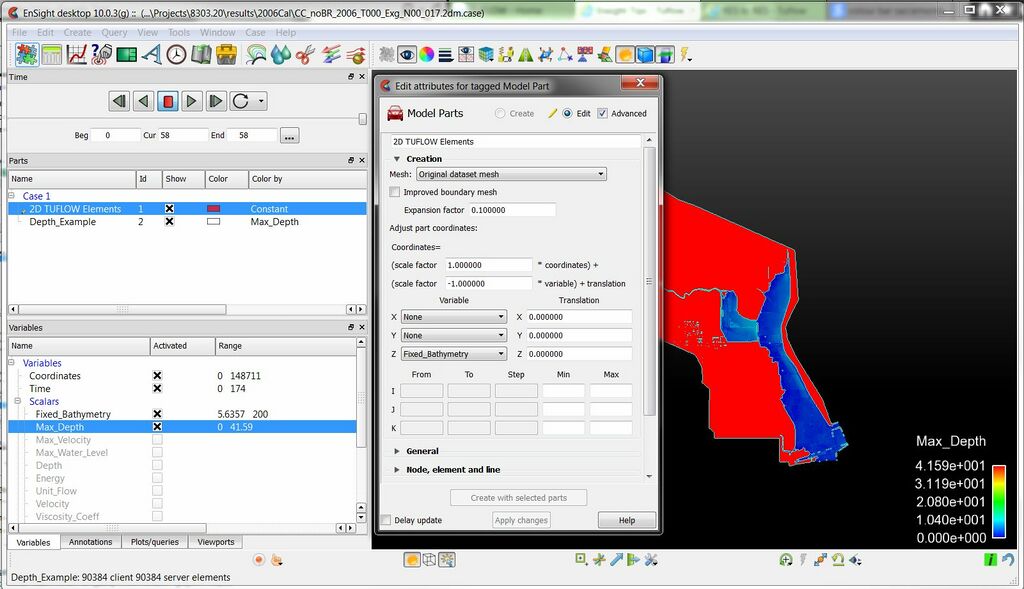
Task: Click color swatch for 2D TUFLOW Elements
Action: 213,209
